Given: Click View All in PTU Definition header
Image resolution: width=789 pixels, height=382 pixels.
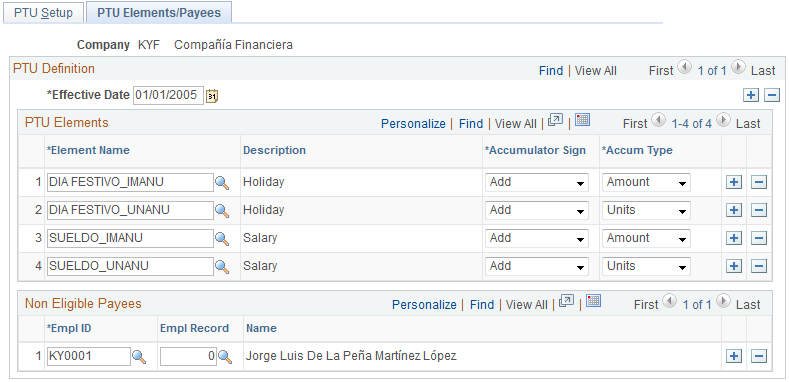Looking at the screenshot, I should pyautogui.click(x=596, y=71).
